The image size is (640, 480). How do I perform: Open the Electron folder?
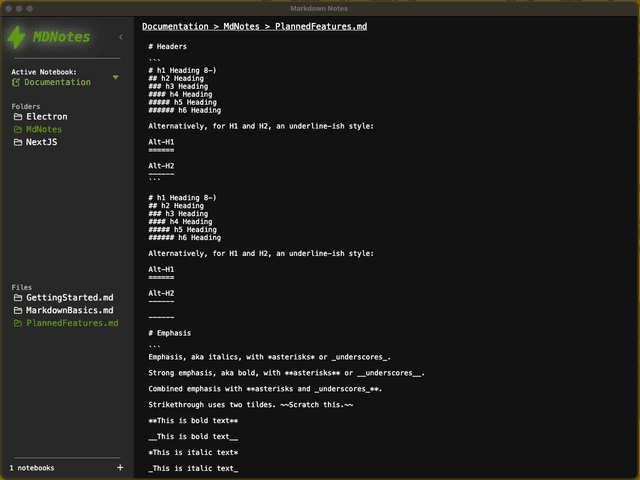point(46,117)
